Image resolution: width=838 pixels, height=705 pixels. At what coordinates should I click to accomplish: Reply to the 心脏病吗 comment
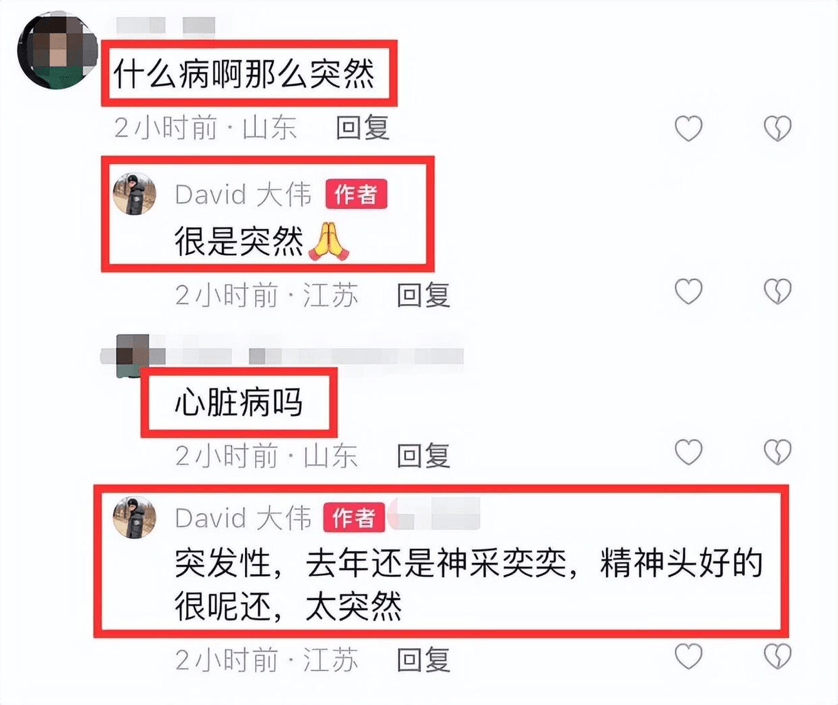424,456
